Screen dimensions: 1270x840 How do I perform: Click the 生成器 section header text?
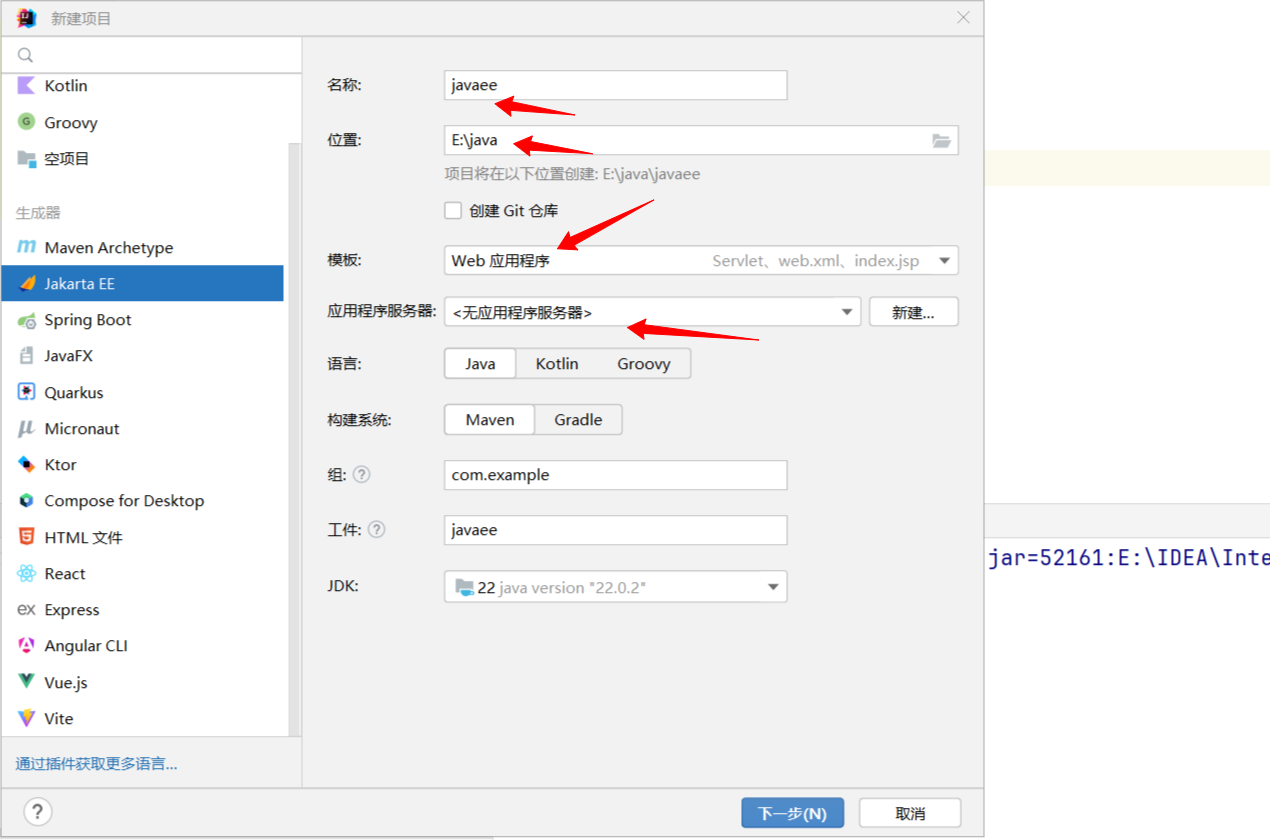(x=38, y=212)
